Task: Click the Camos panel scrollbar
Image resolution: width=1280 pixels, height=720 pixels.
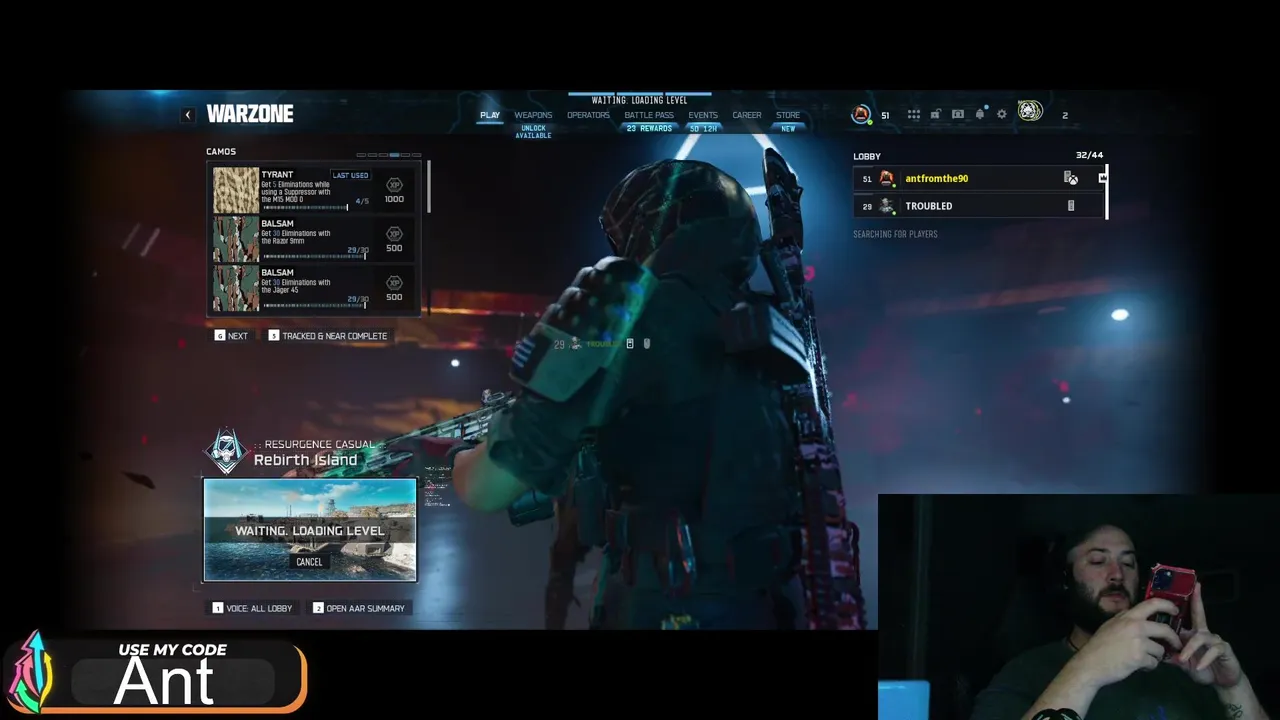Action: (x=428, y=186)
